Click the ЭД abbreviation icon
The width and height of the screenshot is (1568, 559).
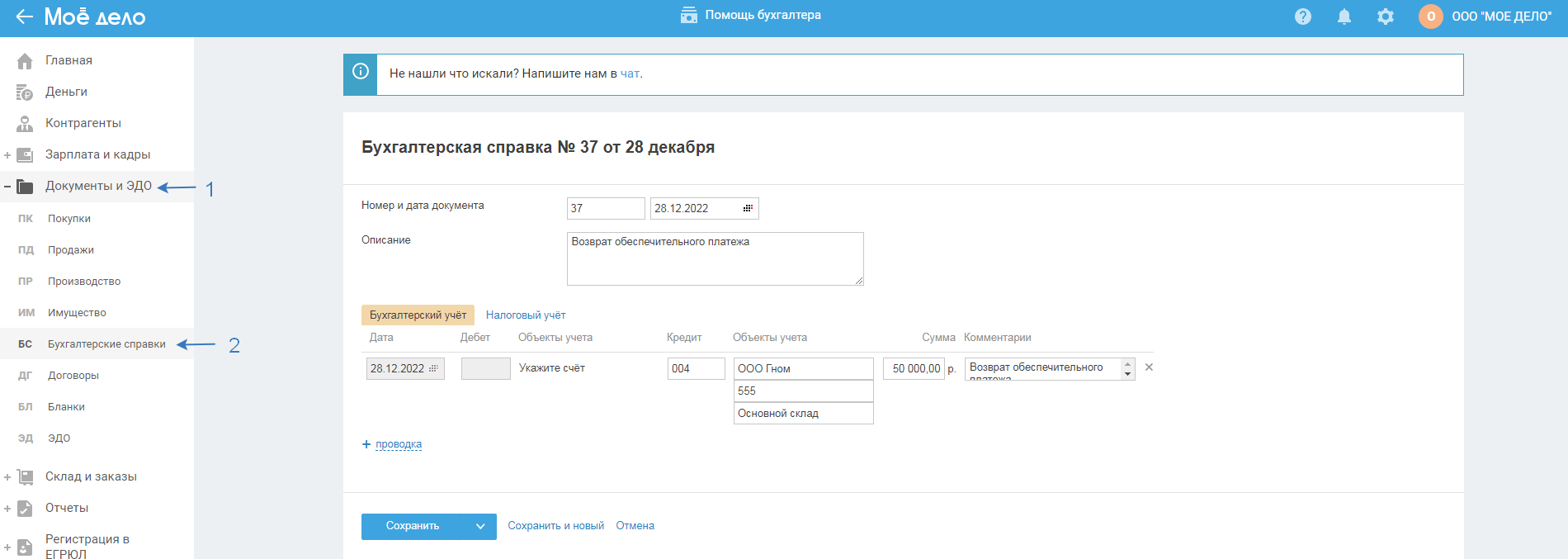tap(26, 438)
